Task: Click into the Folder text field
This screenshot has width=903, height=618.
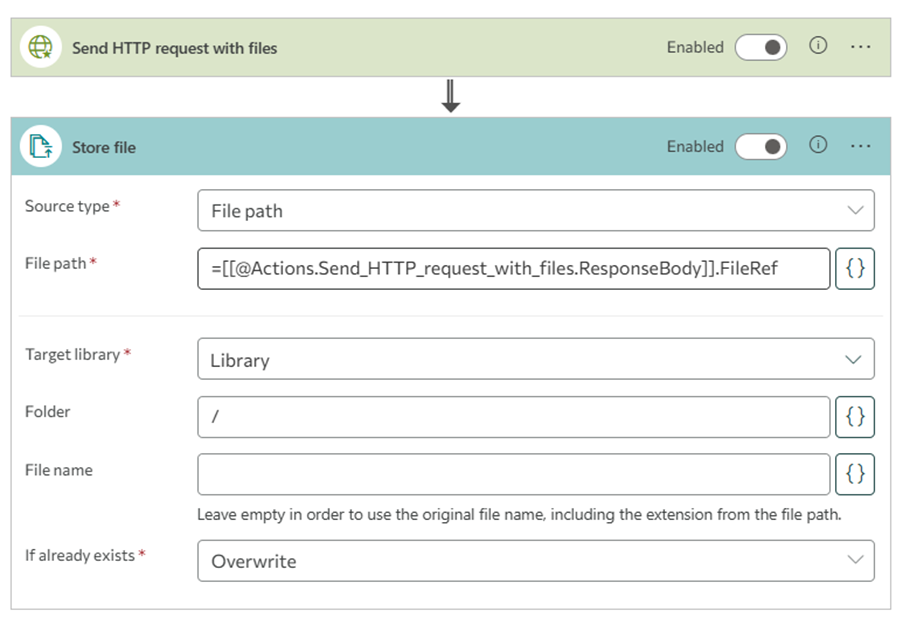Action: click(x=514, y=417)
